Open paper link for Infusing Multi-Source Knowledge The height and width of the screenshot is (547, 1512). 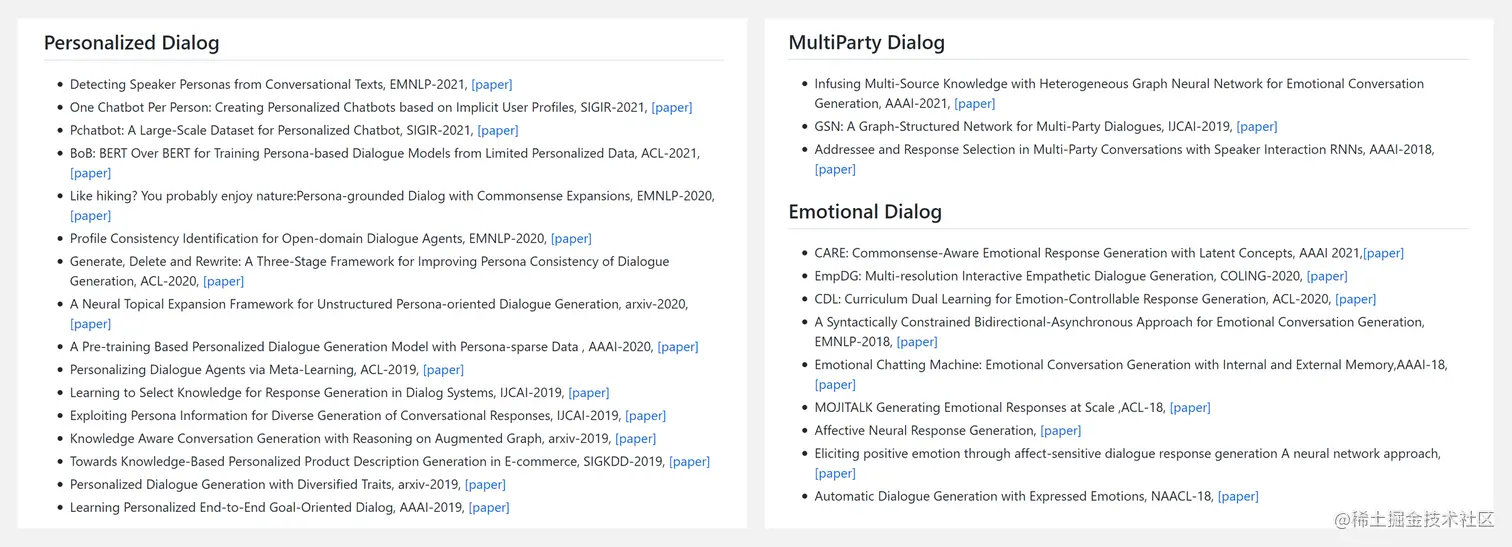(x=975, y=104)
